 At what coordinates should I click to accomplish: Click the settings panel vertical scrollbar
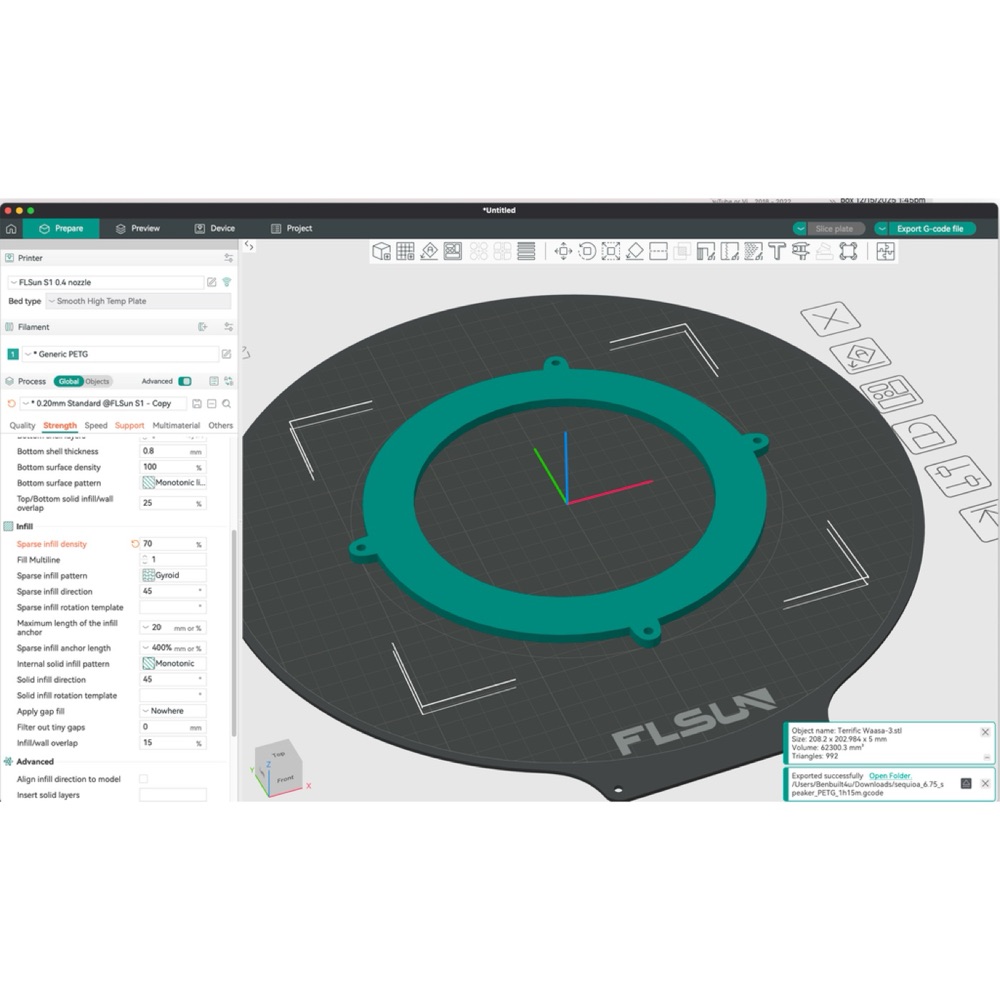click(233, 631)
